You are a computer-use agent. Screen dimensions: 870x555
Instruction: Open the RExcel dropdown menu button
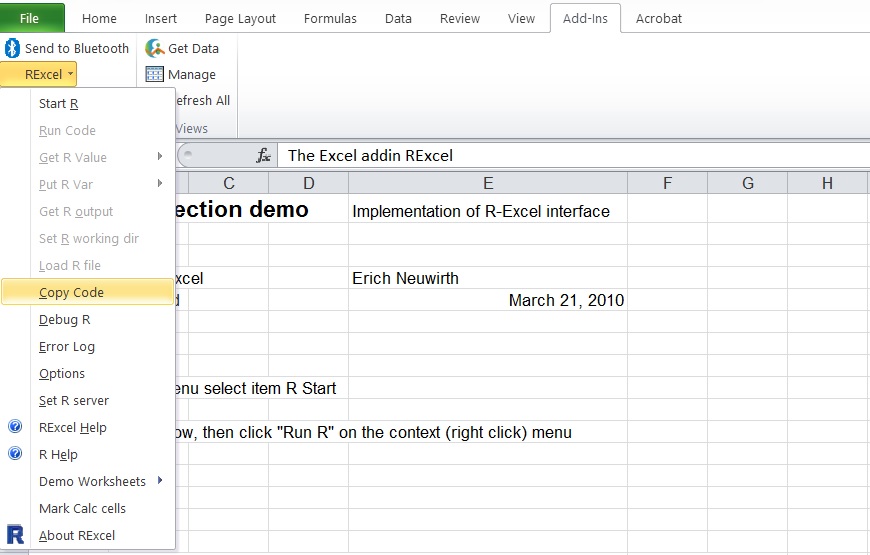coord(38,74)
